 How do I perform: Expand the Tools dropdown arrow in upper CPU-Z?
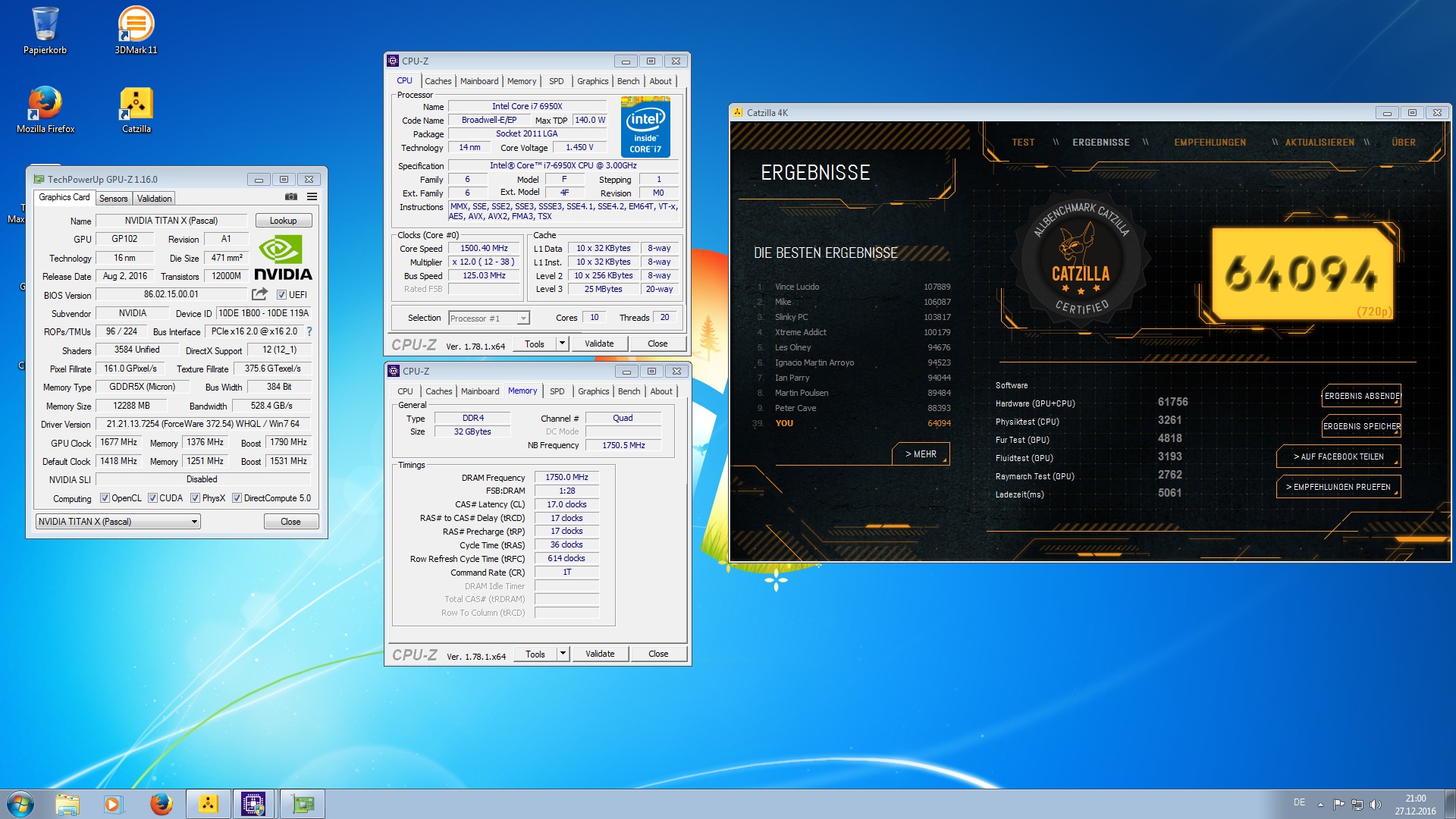(562, 344)
